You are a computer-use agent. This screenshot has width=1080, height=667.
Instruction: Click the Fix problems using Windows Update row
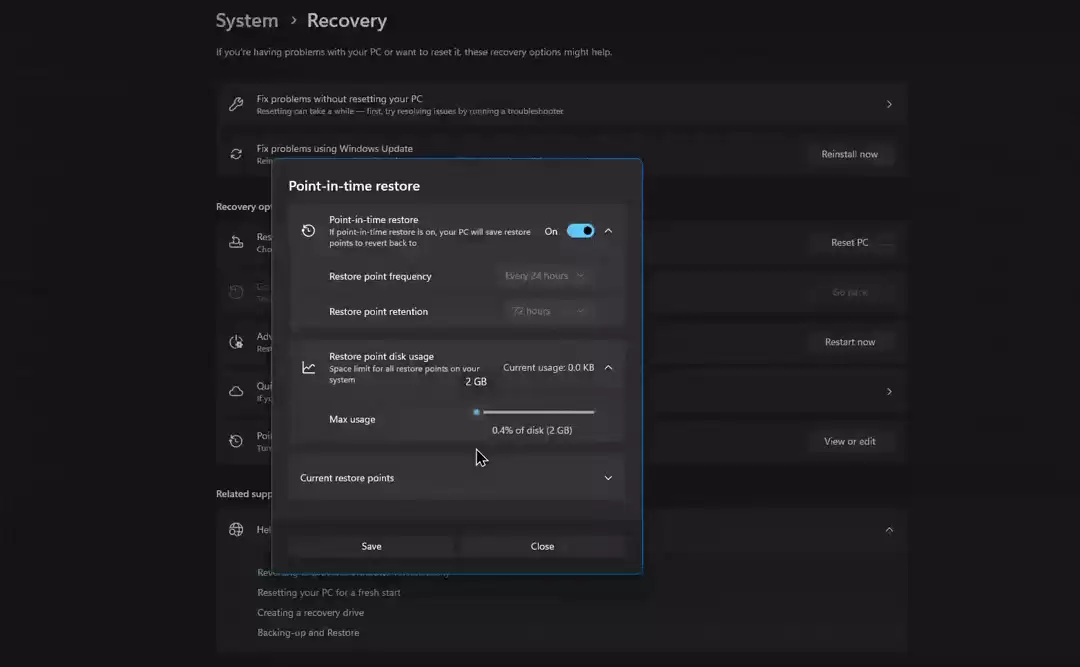[561, 154]
